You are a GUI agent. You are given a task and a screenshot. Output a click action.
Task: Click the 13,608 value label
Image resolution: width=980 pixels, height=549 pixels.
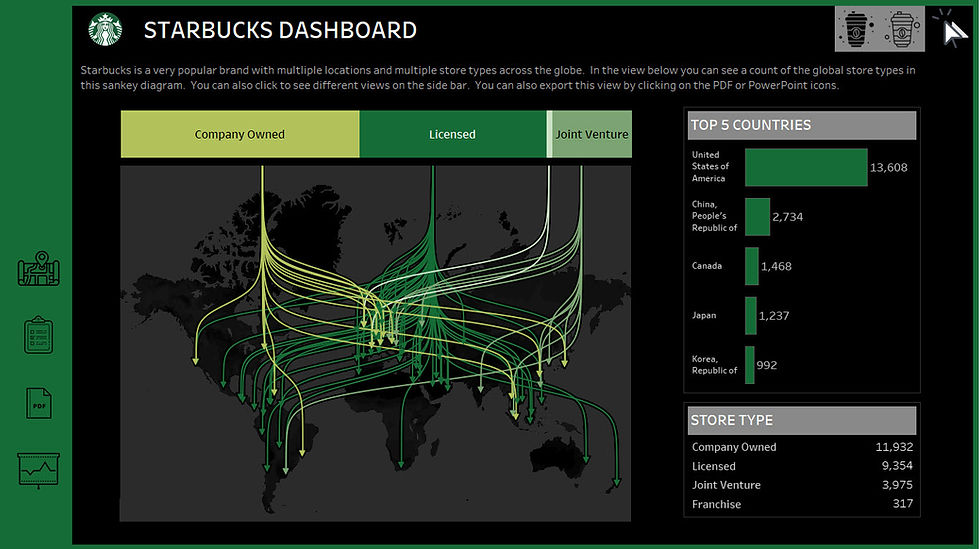point(889,168)
